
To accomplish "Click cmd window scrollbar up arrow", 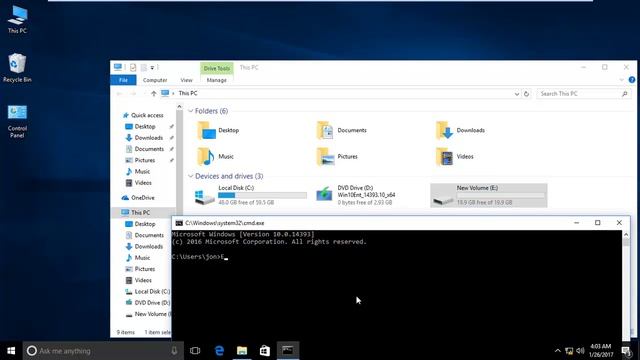I will pos(626,234).
